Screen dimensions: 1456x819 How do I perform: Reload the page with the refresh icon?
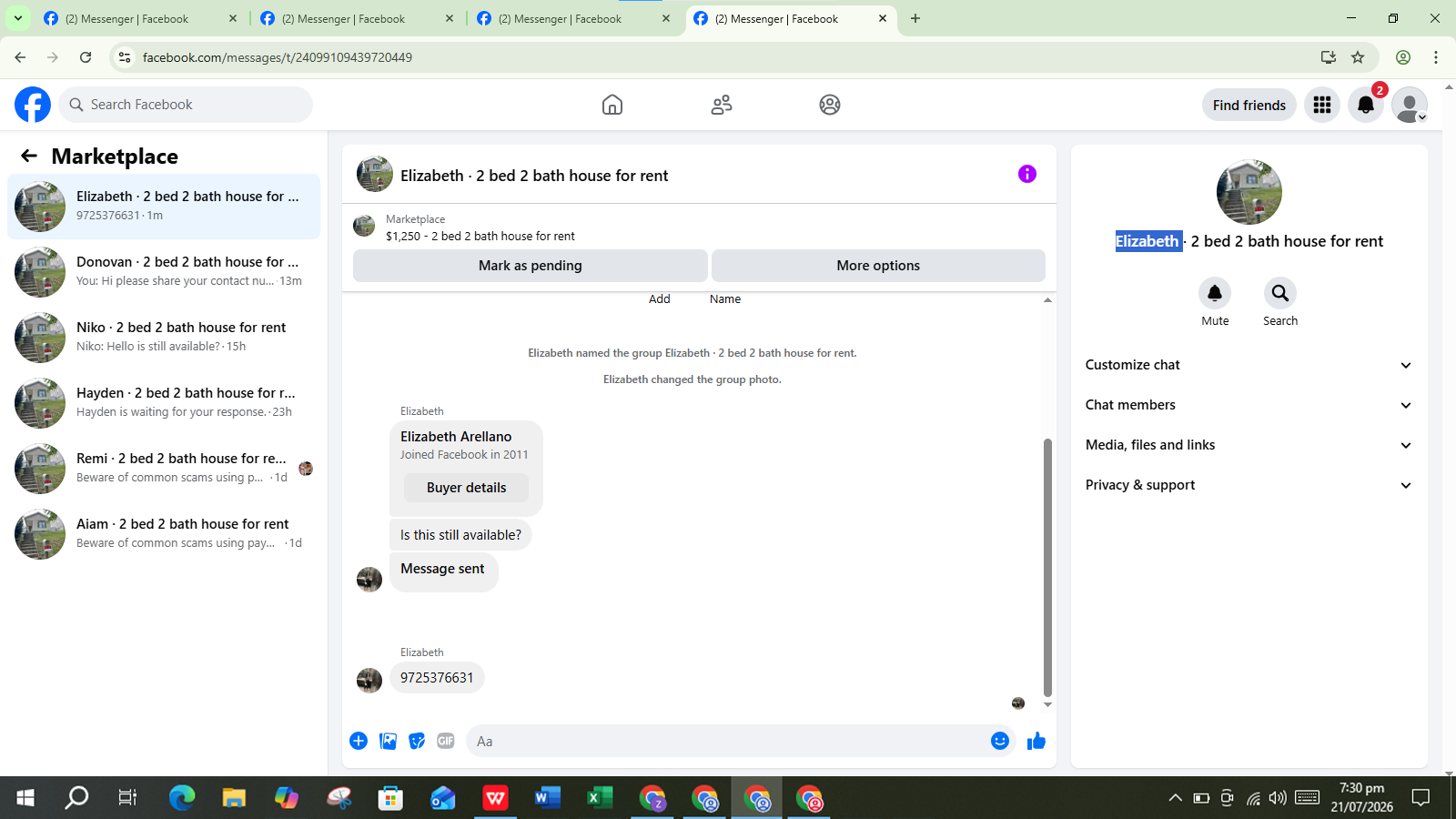[86, 57]
